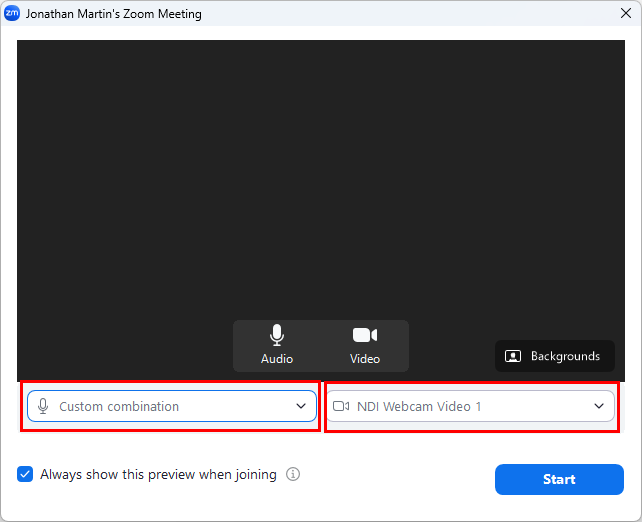The image size is (642, 522).
Task: Click the Backgrounds person-frame icon
Action: (513, 356)
